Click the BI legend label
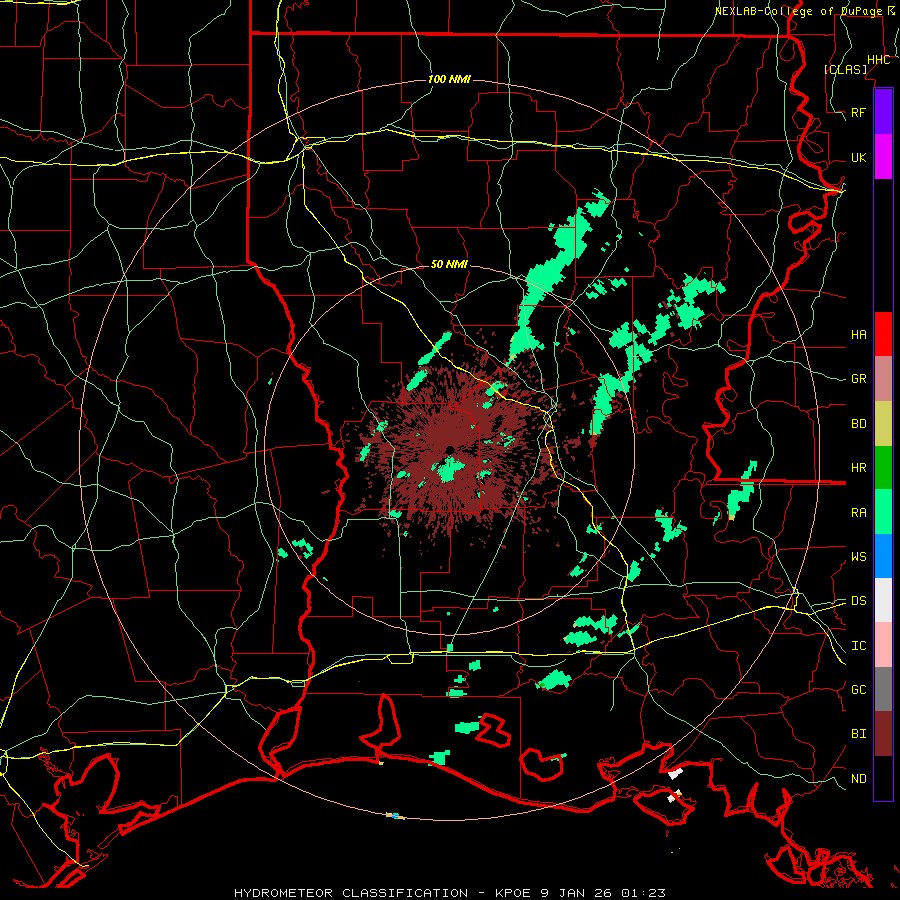This screenshot has height=900, width=900. point(858,734)
